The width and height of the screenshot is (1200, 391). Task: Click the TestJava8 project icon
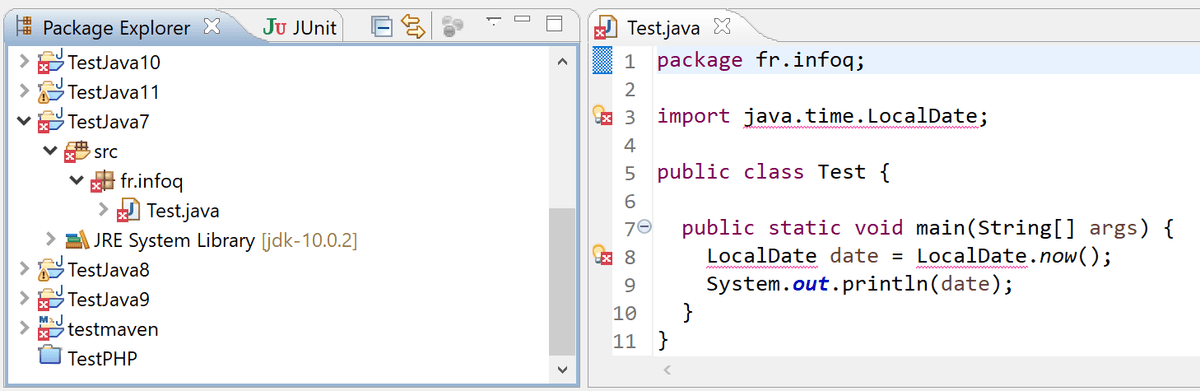click(50, 269)
